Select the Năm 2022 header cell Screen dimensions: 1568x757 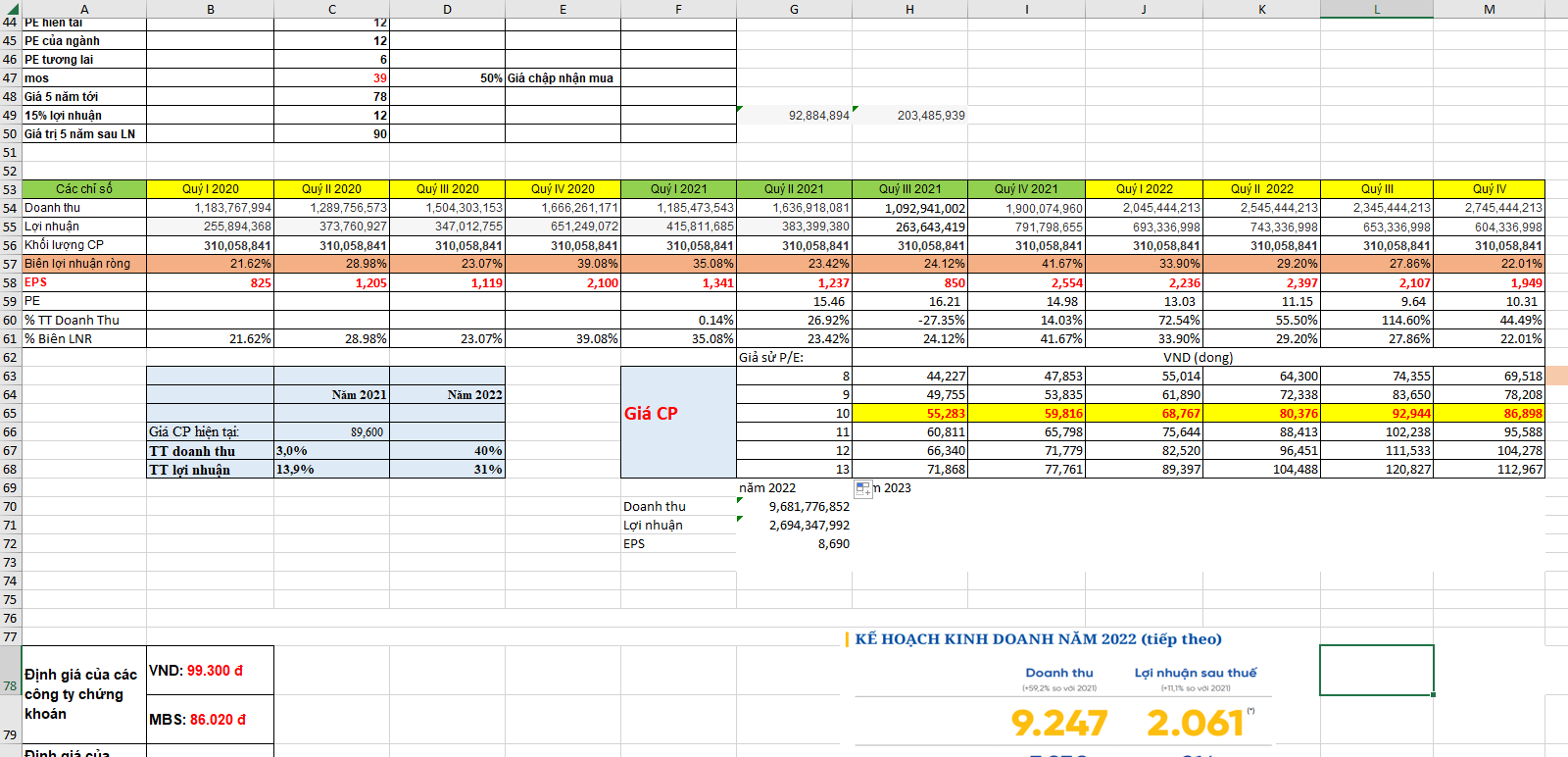pyautogui.click(x=447, y=395)
